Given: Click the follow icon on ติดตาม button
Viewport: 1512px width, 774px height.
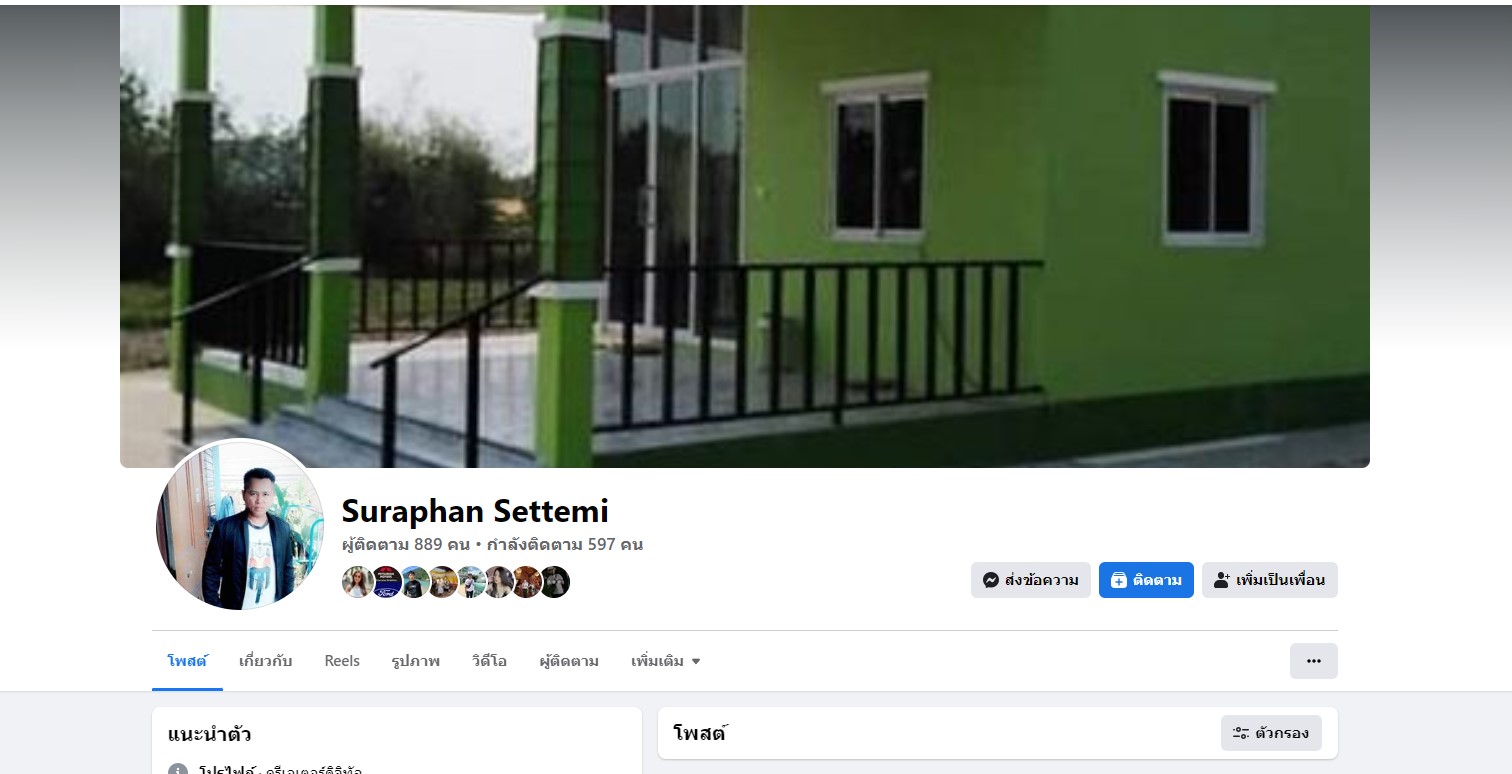Looking at the screenshot, I should pos(1119,580).
